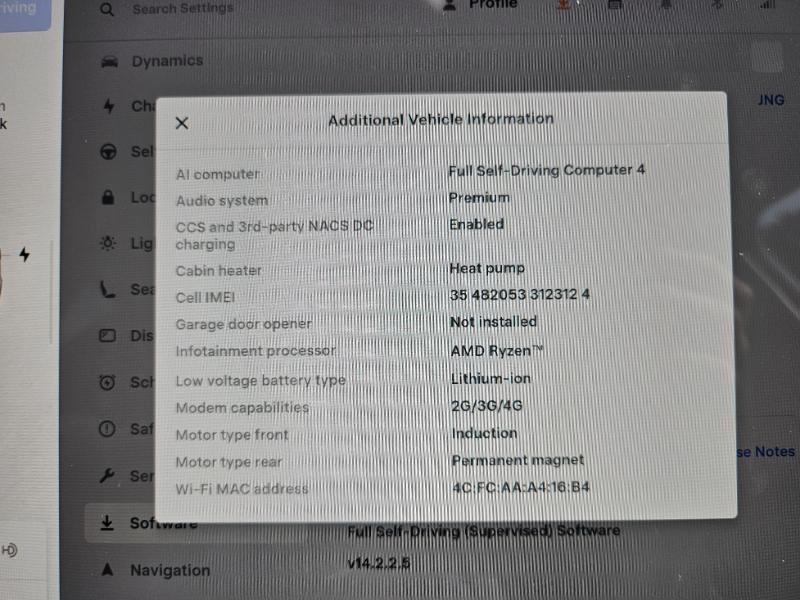Click the AI computer row label
Screen dimensions: 800x600
218,174
